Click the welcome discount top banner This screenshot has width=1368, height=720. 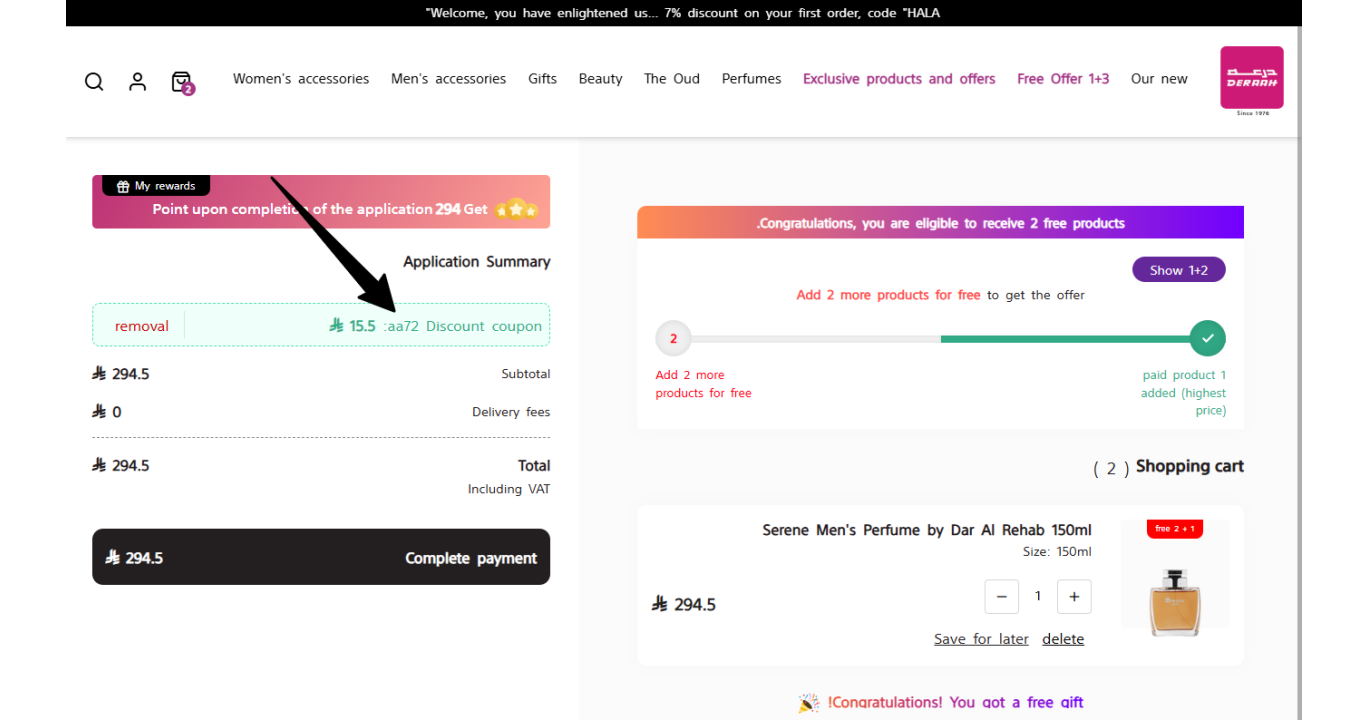pyautogui.click(x=683, y=13)
